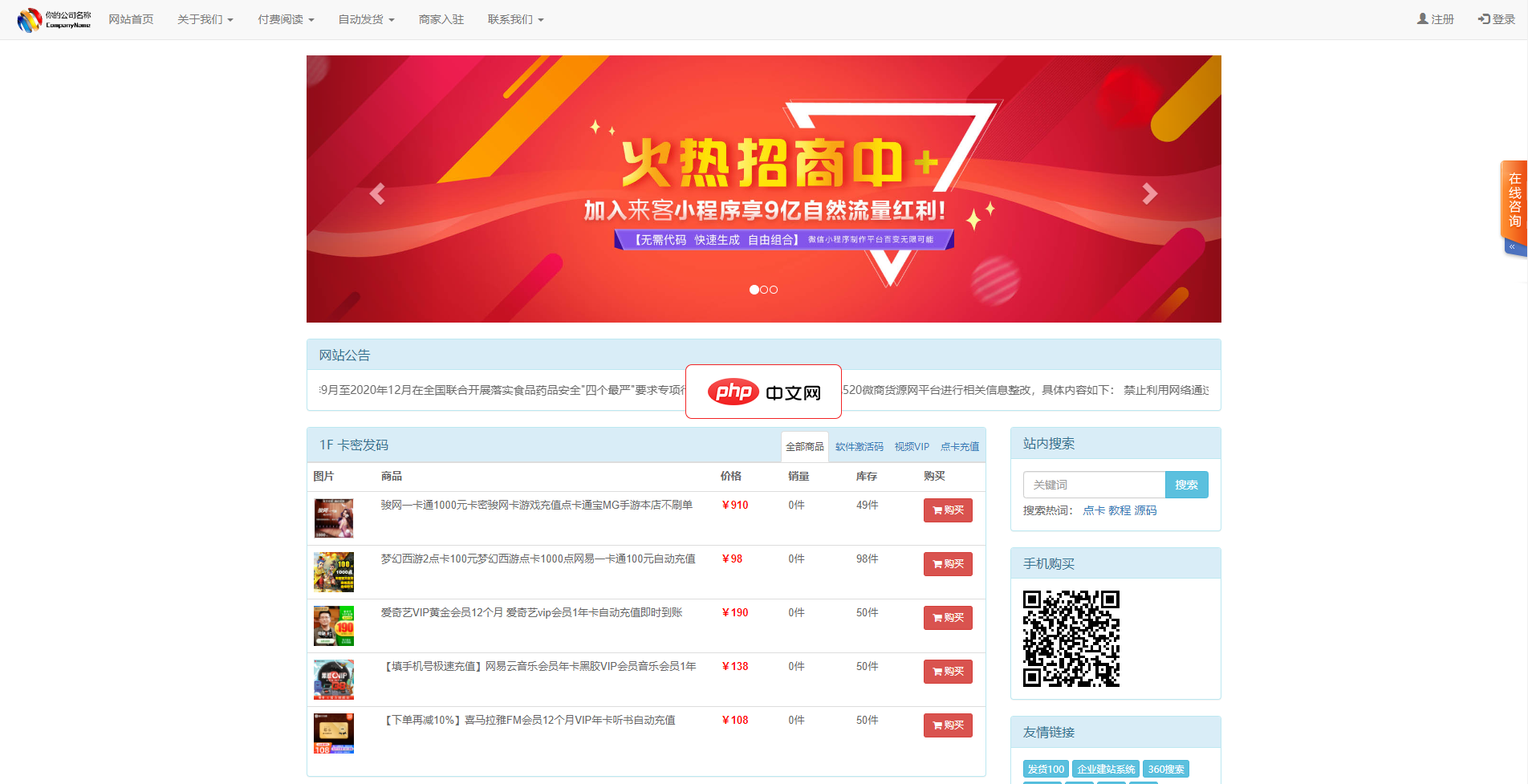Click the 搜索 magnifier search button

[x=1187, y=485]
